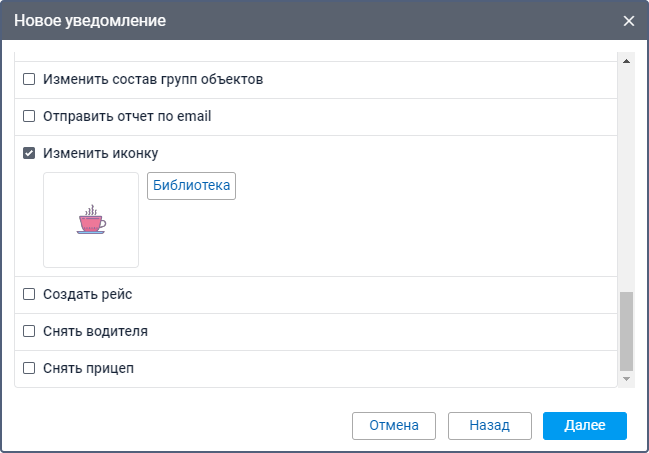
Task: Click the Изменить иконку label text
Action: point(100,153)
